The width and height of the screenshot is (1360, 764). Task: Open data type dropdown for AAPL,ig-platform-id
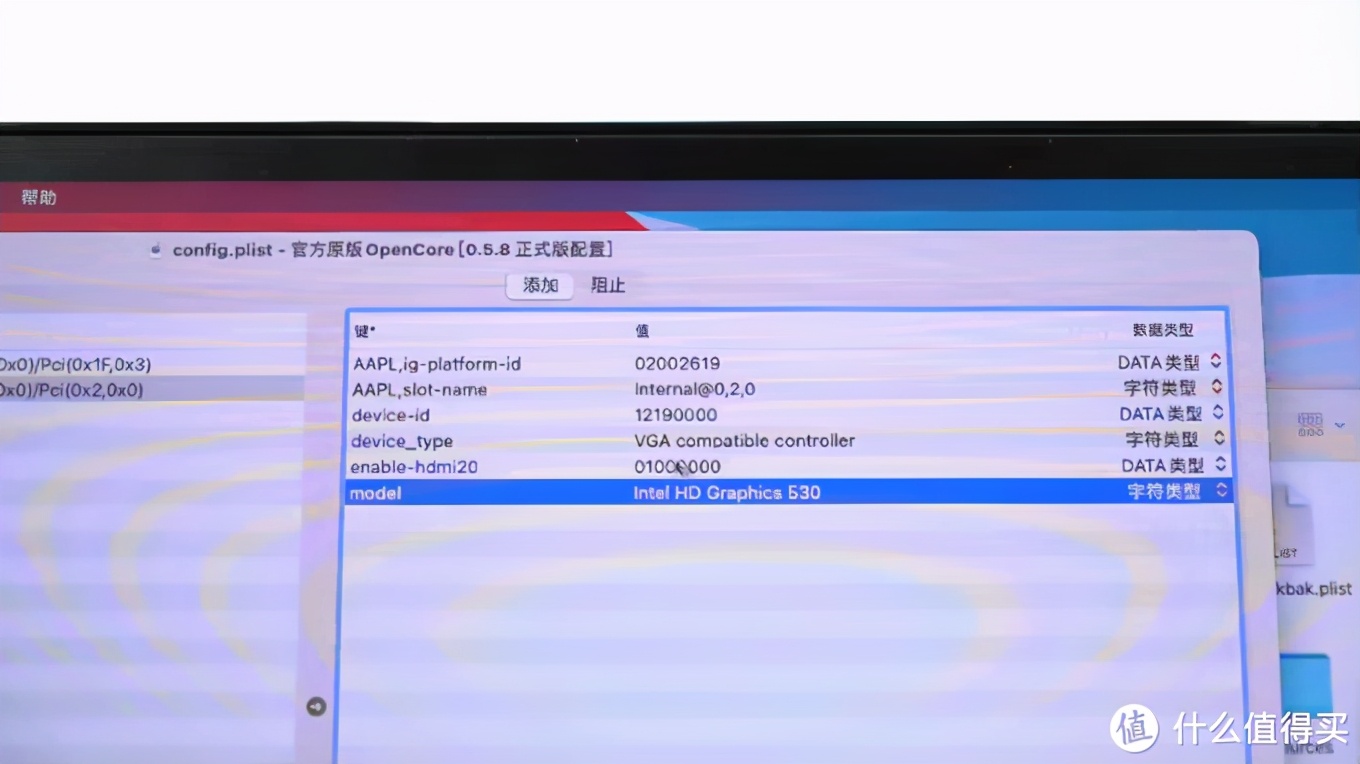click(1216, 361)
